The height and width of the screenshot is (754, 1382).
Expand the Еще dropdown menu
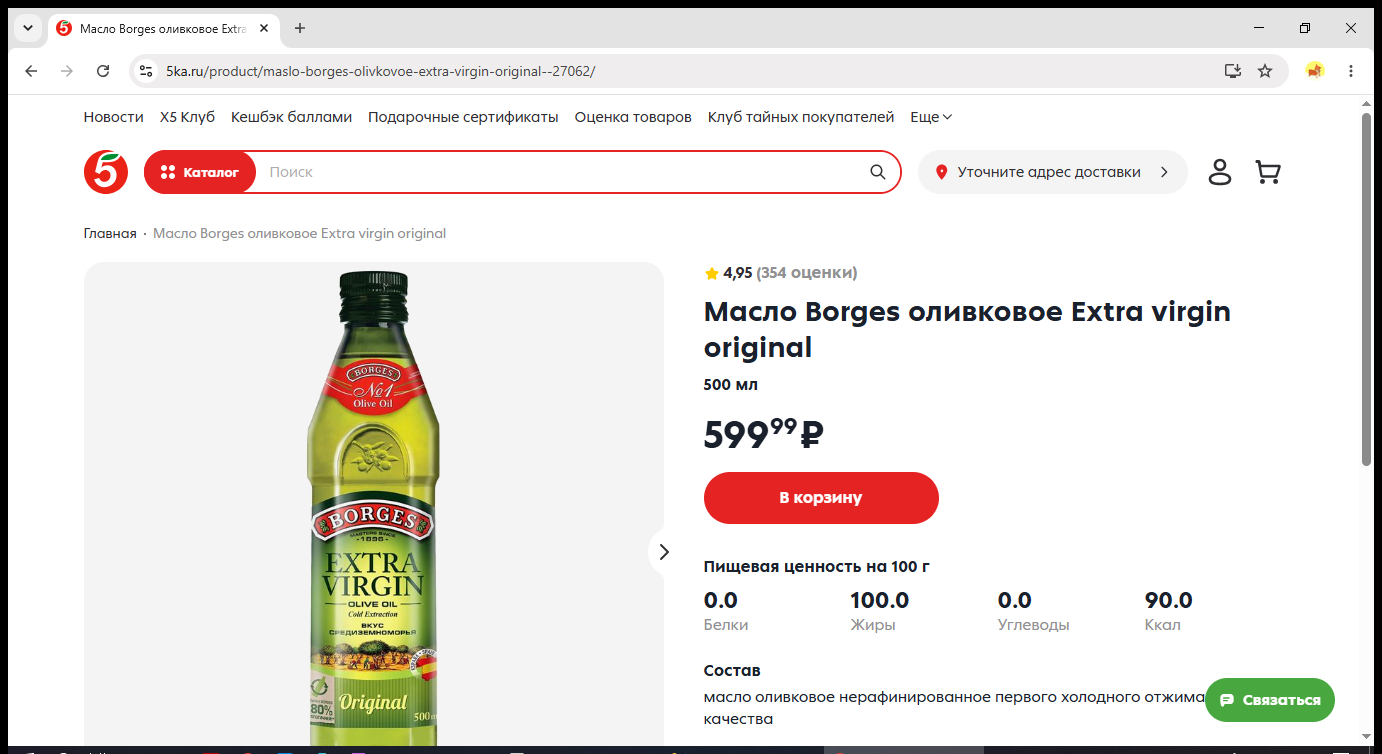[931, 117]
